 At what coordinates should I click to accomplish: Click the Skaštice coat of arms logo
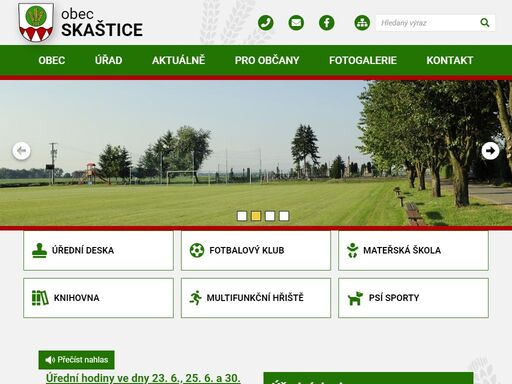(36, 22)
